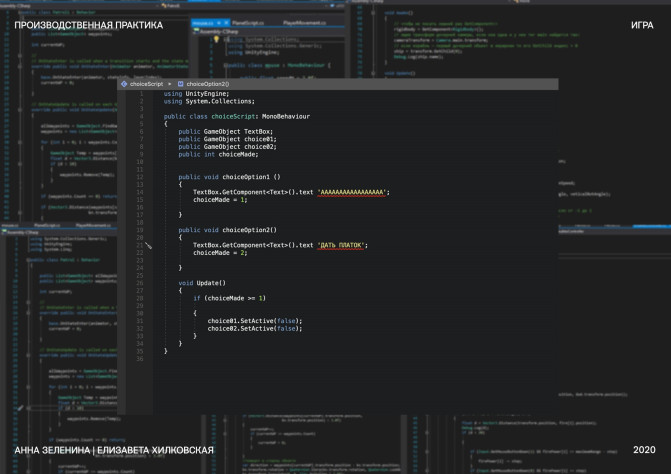Click the year 2020 label
Image resolution: width=671 pixels, height=474 pixels.
click(644, 451)
